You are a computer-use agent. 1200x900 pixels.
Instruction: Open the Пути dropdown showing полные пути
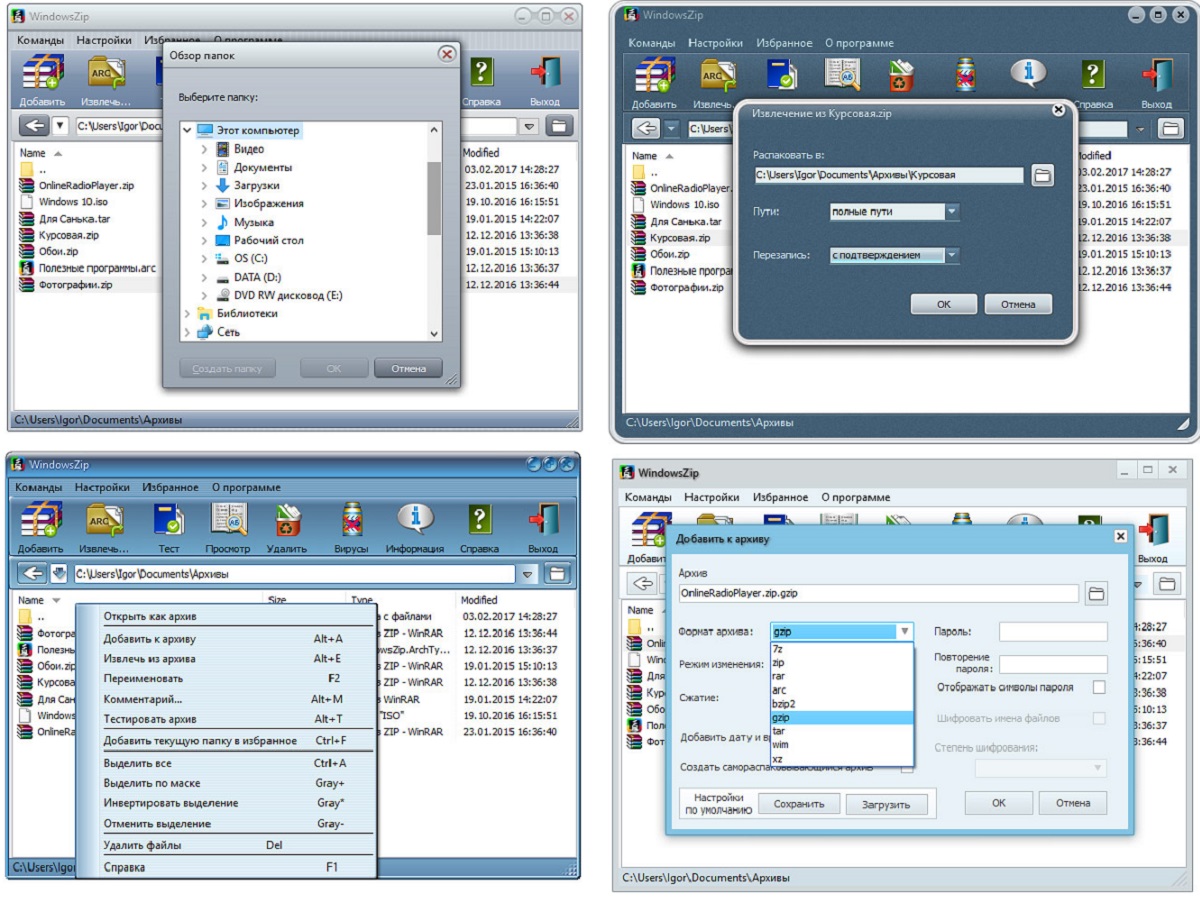952,212
